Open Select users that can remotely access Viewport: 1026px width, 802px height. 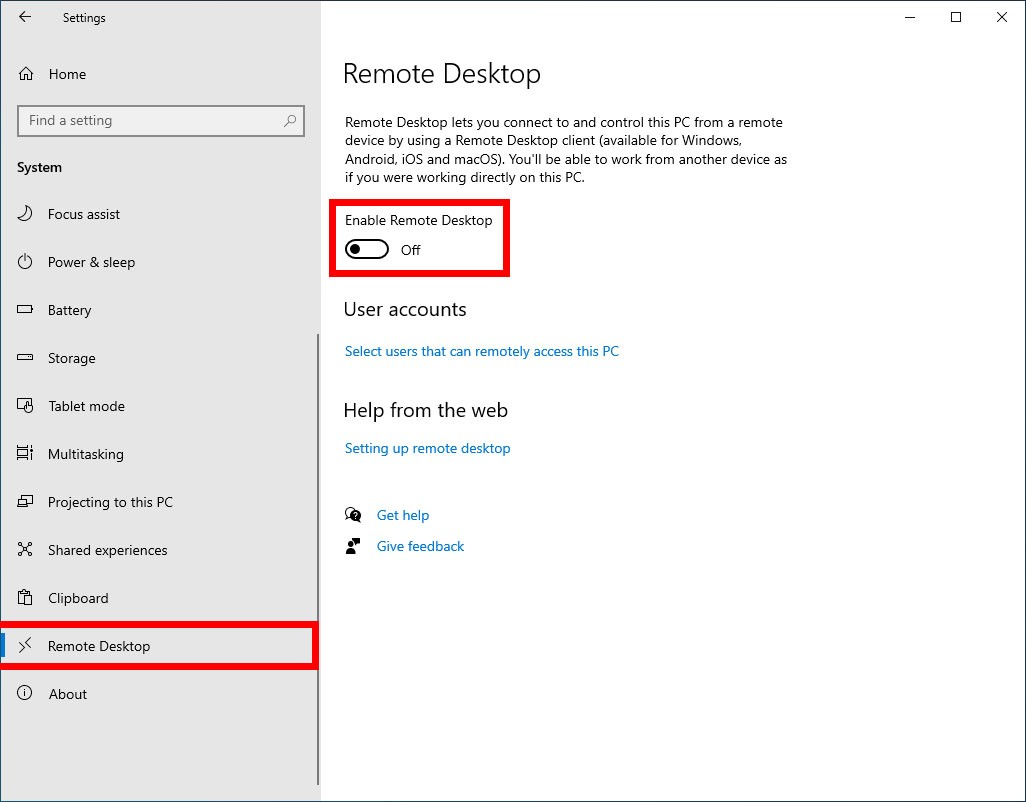point(482,351)
